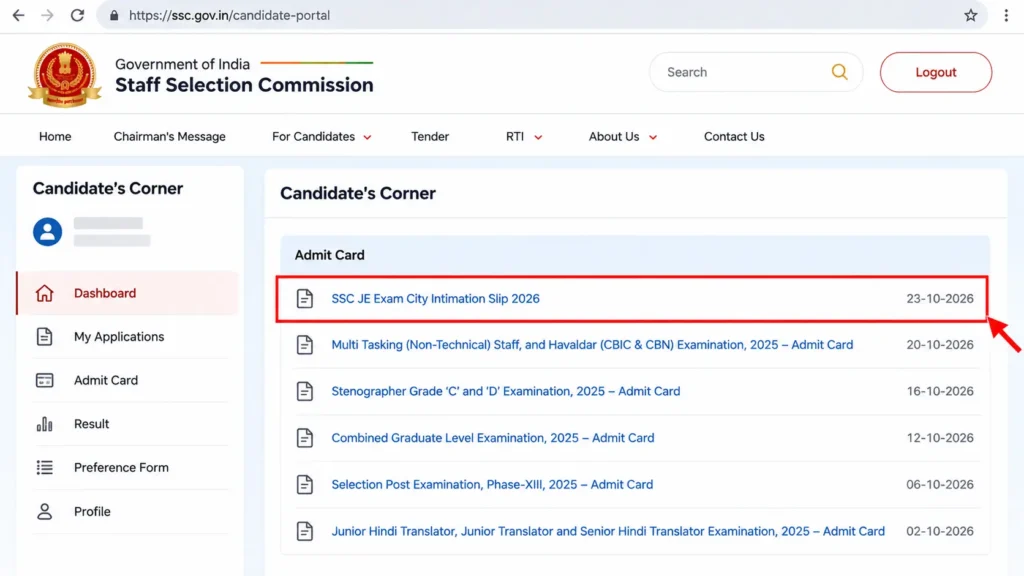Click the Logout button
Viewport: 1024px width, 576px height.
[x=935, y=72]
